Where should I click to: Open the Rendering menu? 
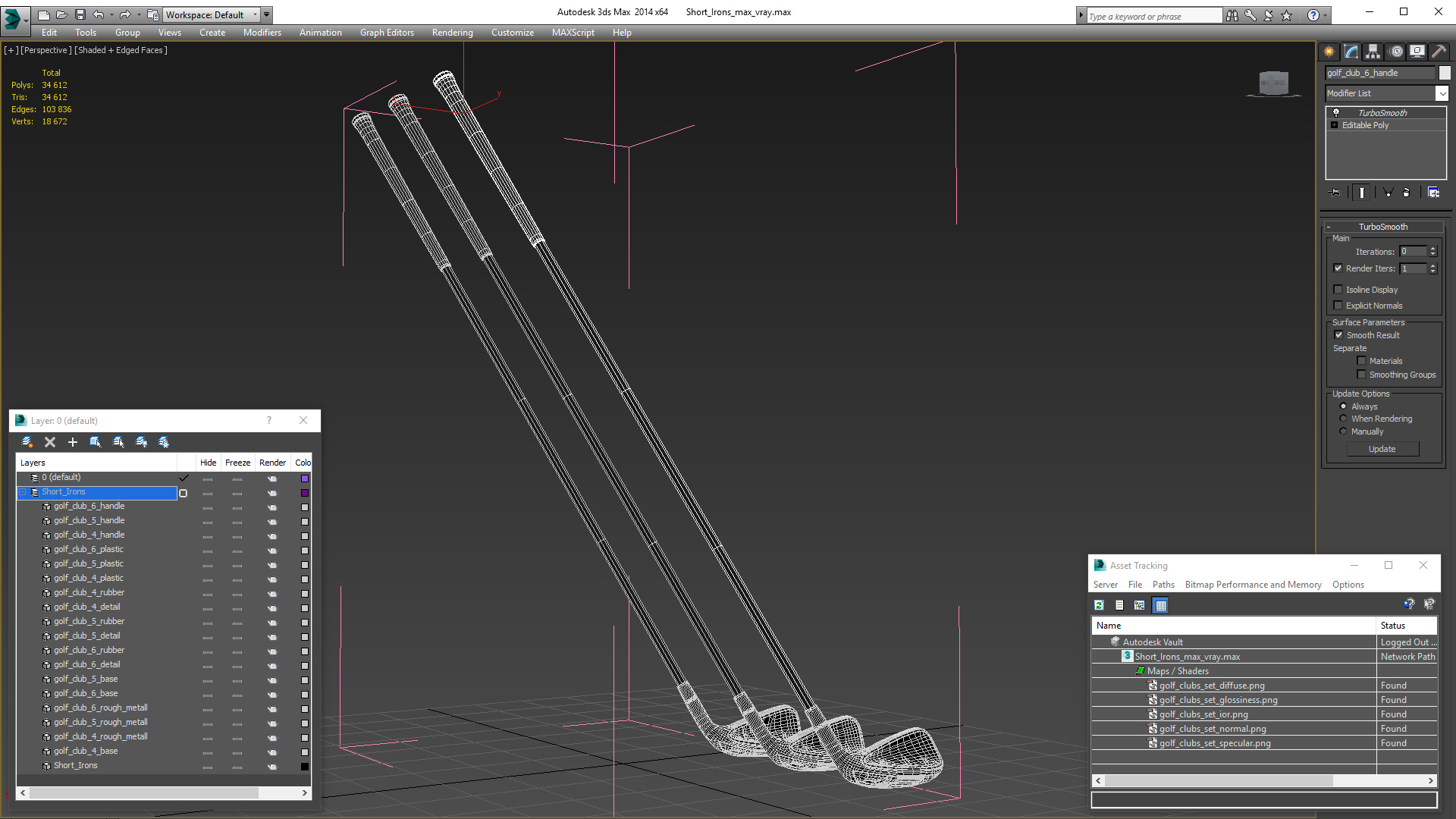pyautogui.click(x=452, y=33)
